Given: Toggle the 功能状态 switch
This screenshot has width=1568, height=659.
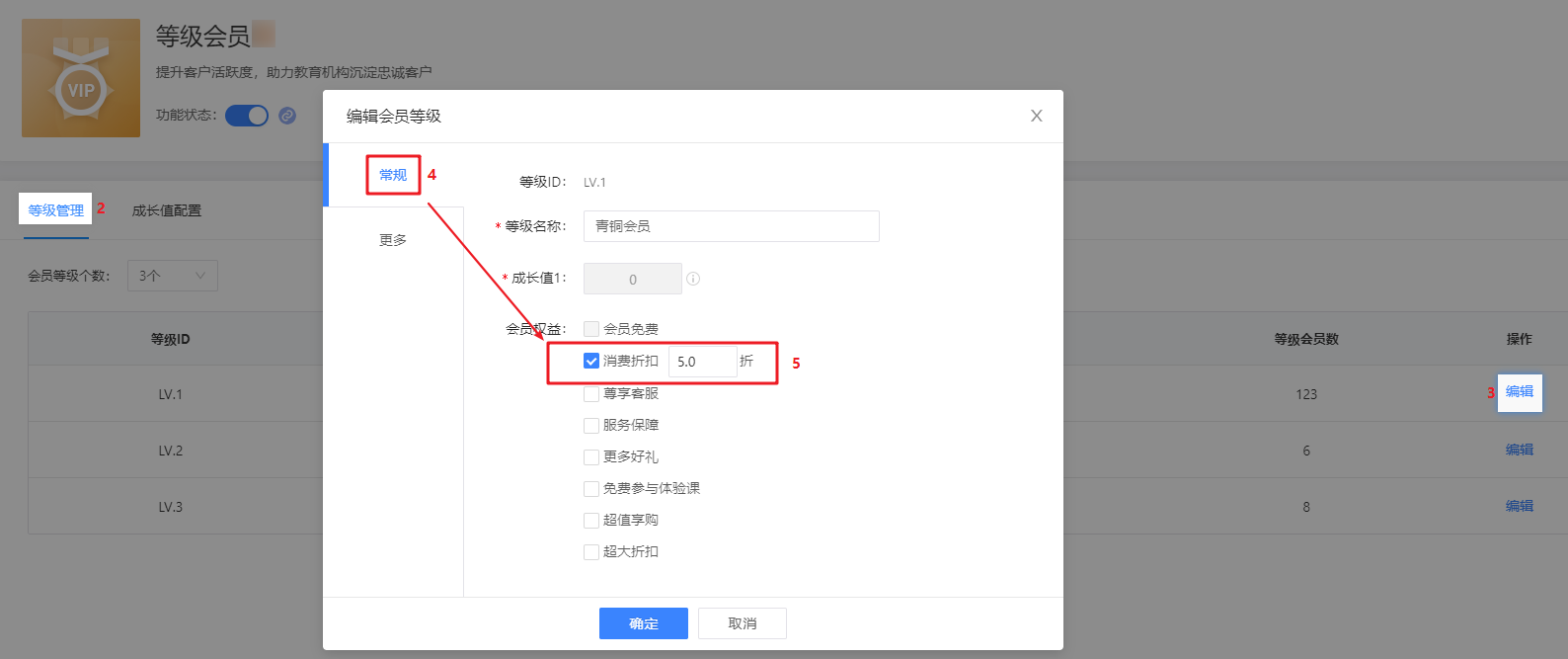Looking at the screenshot, I should click(247, 116).
